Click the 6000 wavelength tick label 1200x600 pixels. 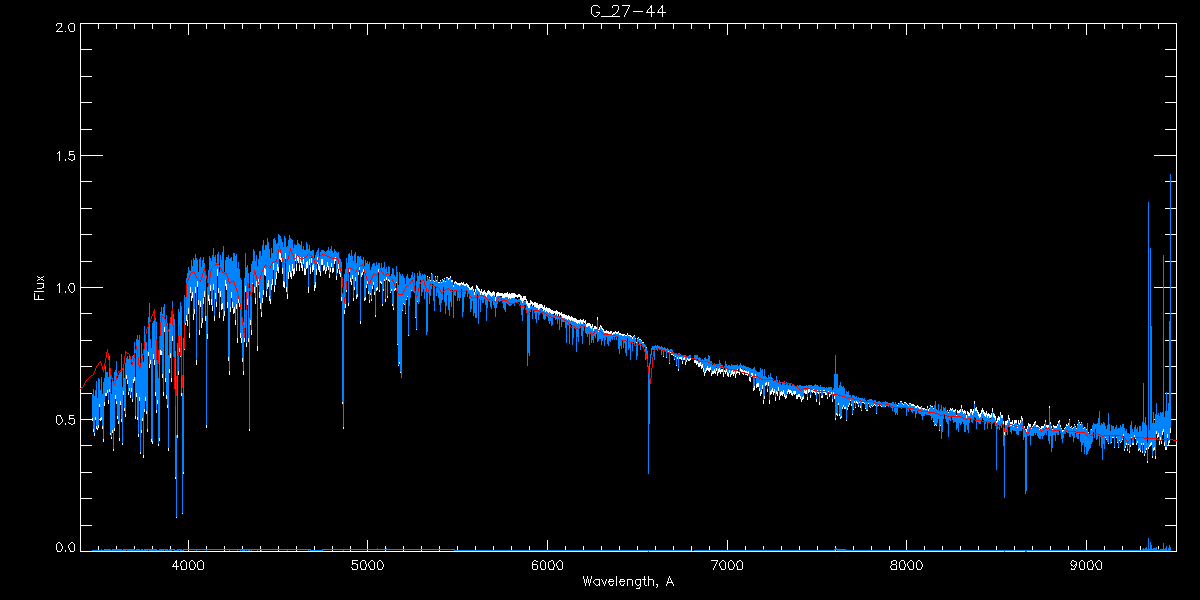tap(547, 565)
